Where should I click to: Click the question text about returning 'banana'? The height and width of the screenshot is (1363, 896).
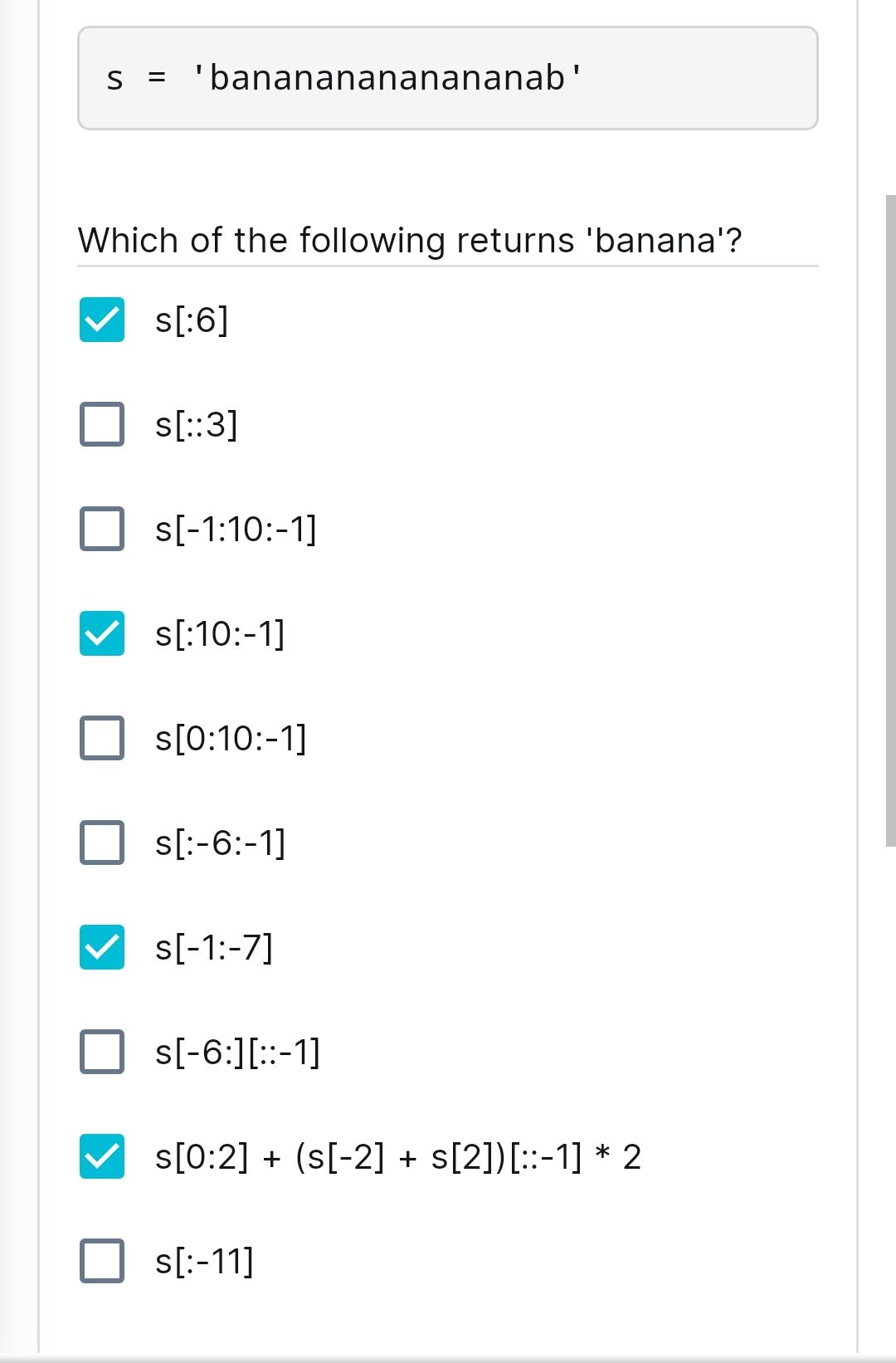410,241
